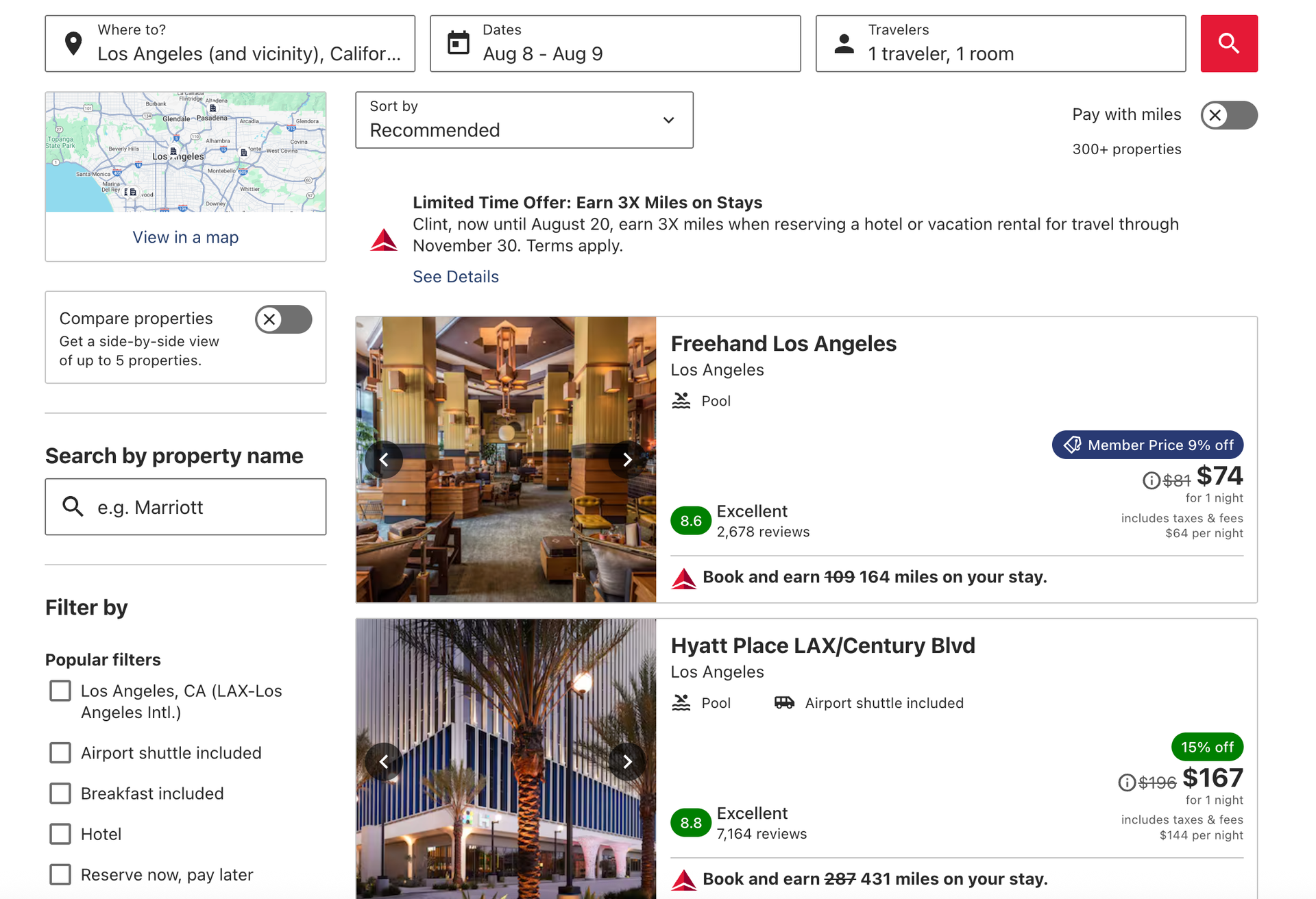Image resolution: width=1316 pixels, height=899 pixels.
Task: Open the Sort by Recommended dropdown
Action: [524, 120]
